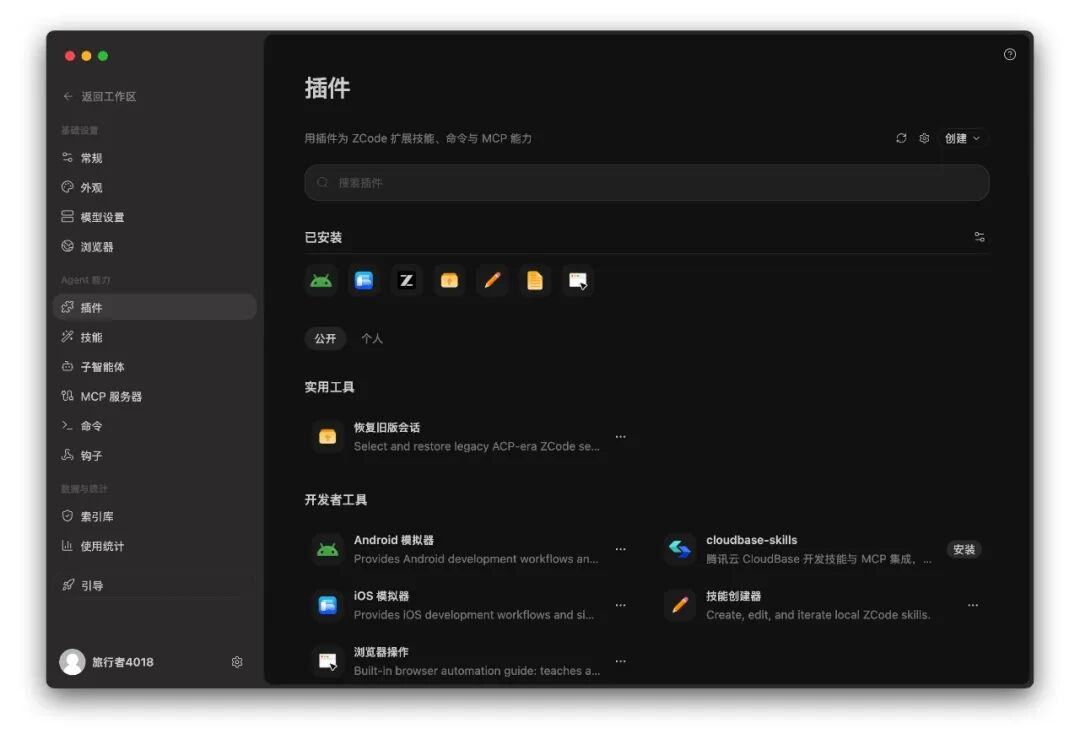Open the 恢复旧版会话 plugin
The image size is (1080, 750).
point(470,437)
